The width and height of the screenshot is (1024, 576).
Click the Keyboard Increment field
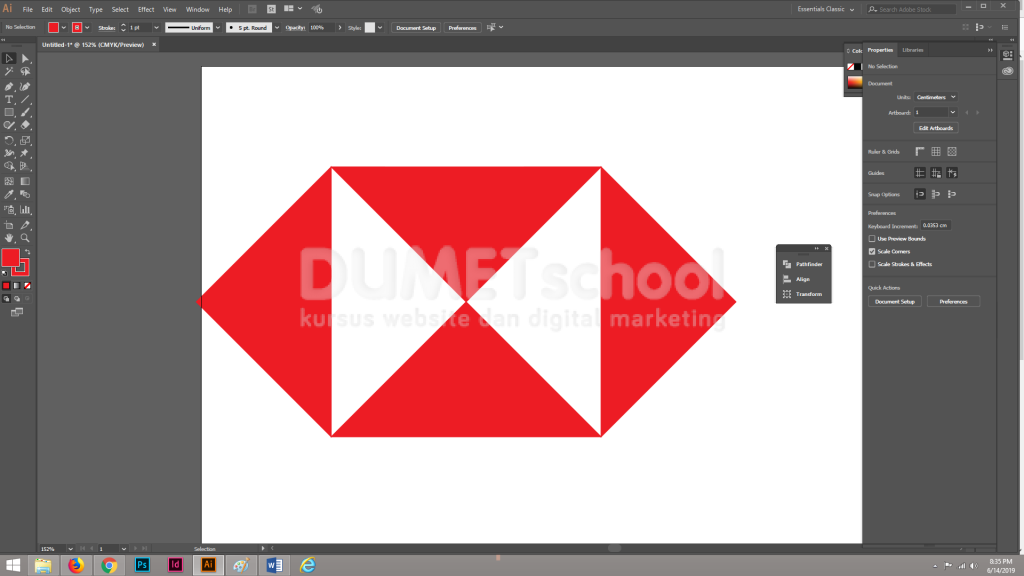(935, 226)
